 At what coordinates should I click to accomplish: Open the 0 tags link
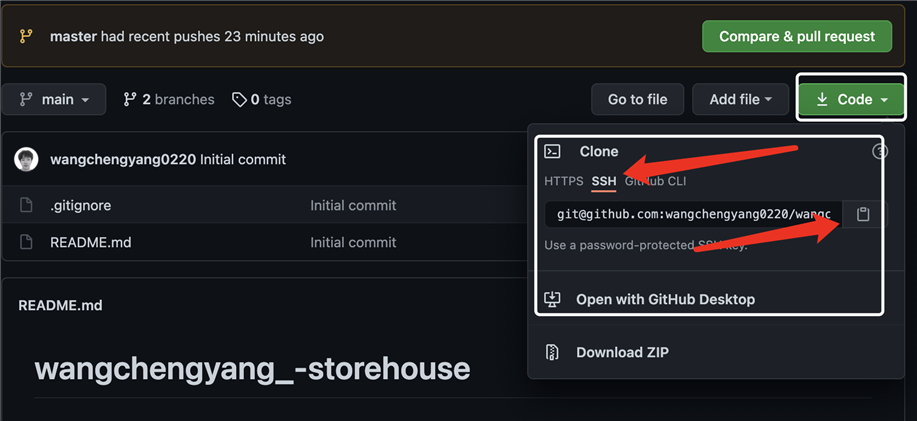point(261,99)
